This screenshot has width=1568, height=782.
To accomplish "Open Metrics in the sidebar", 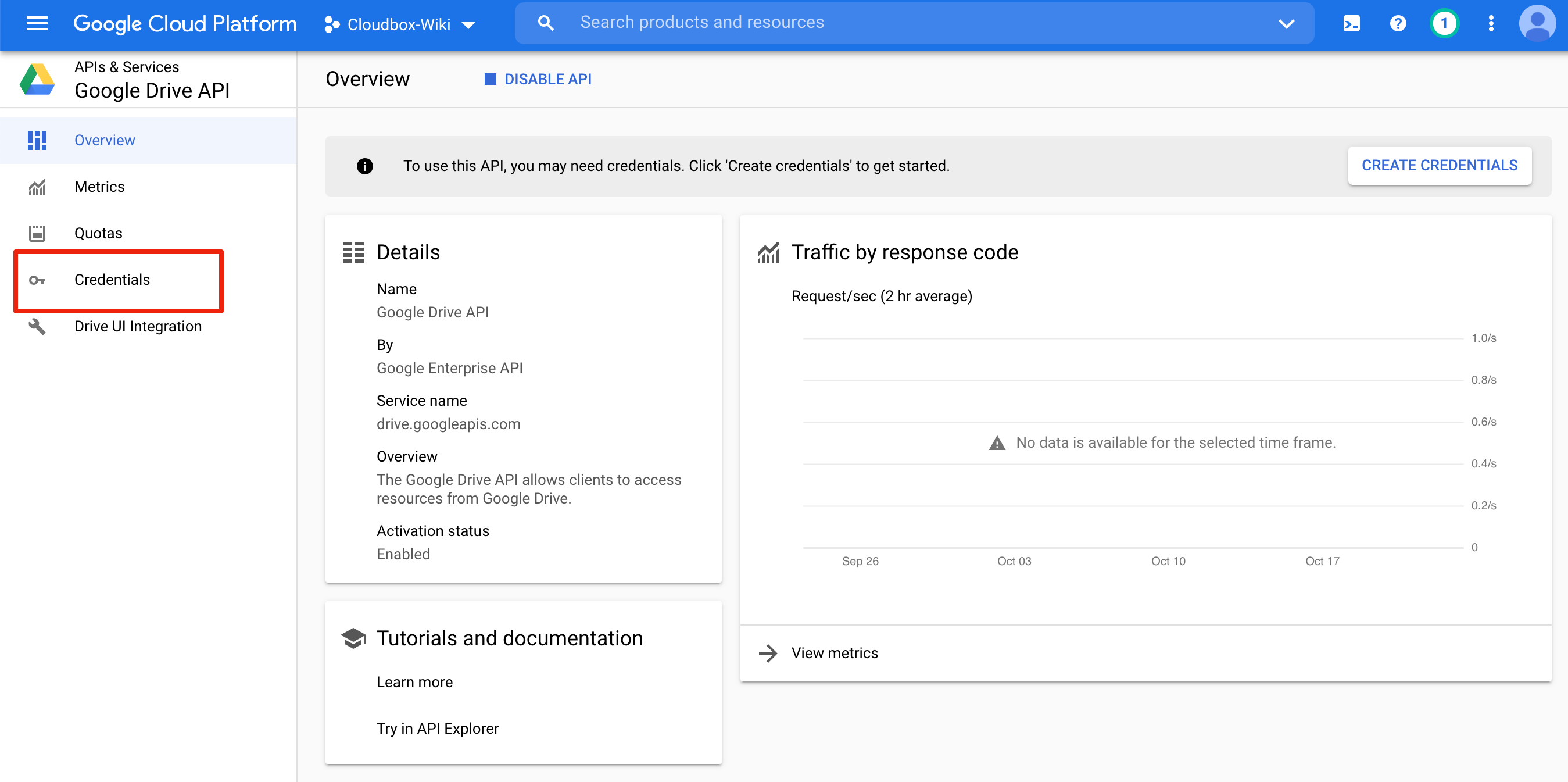I will (149, 187).
